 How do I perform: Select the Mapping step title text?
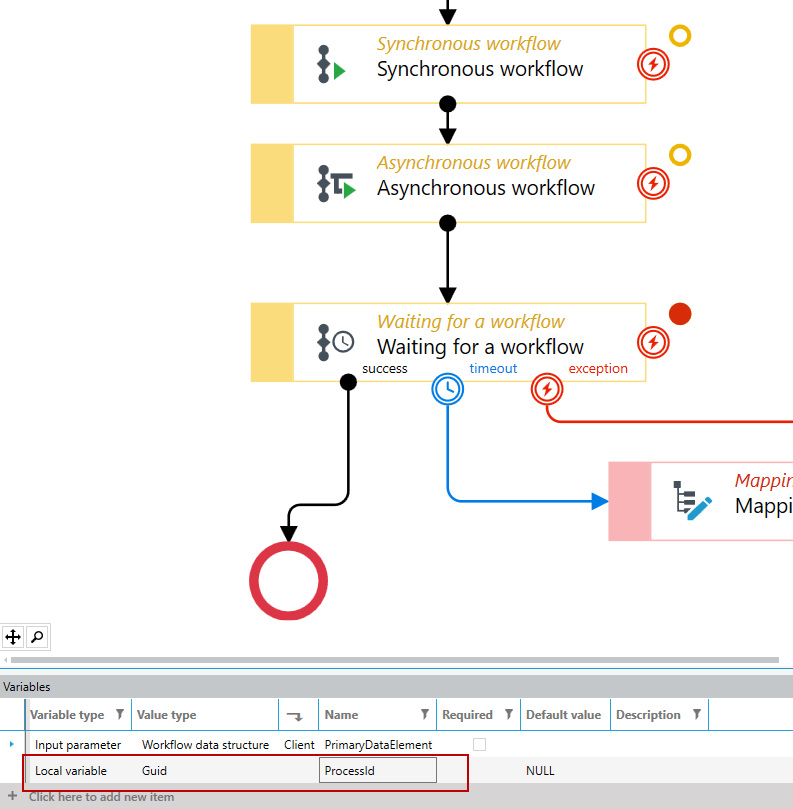click(764, 506)
